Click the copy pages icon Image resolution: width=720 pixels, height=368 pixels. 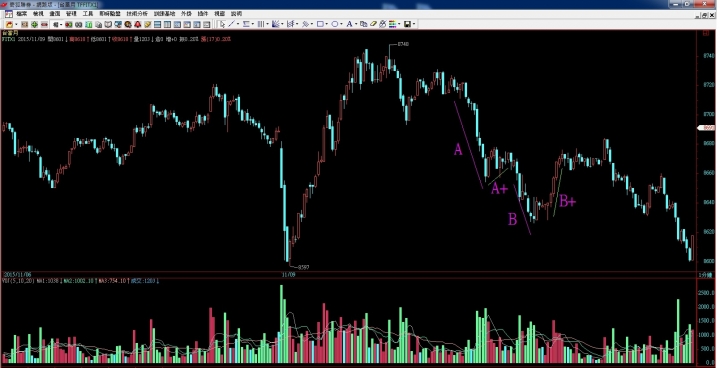[98, 24]
